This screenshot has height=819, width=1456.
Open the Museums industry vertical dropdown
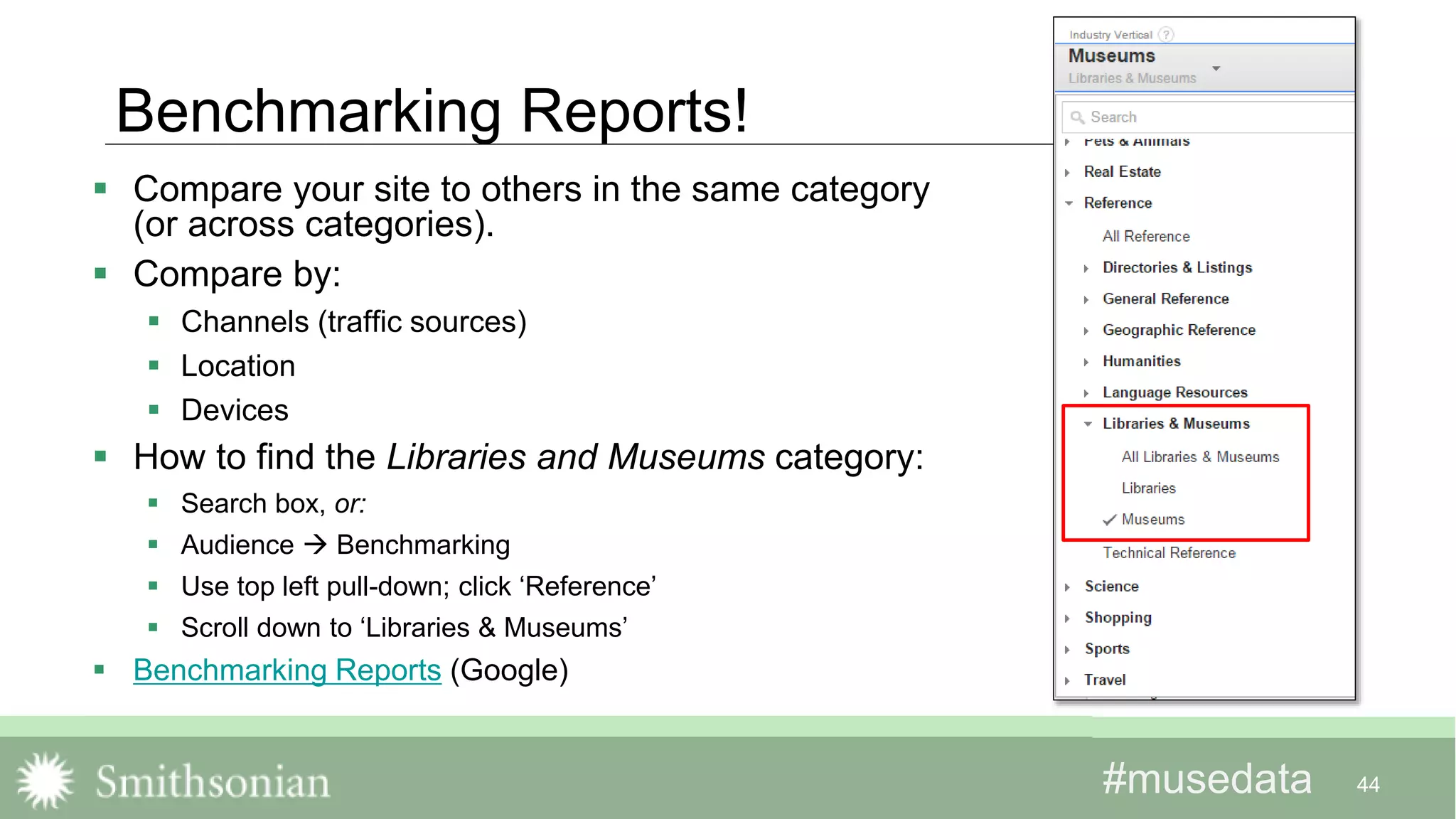(1204, 68)
